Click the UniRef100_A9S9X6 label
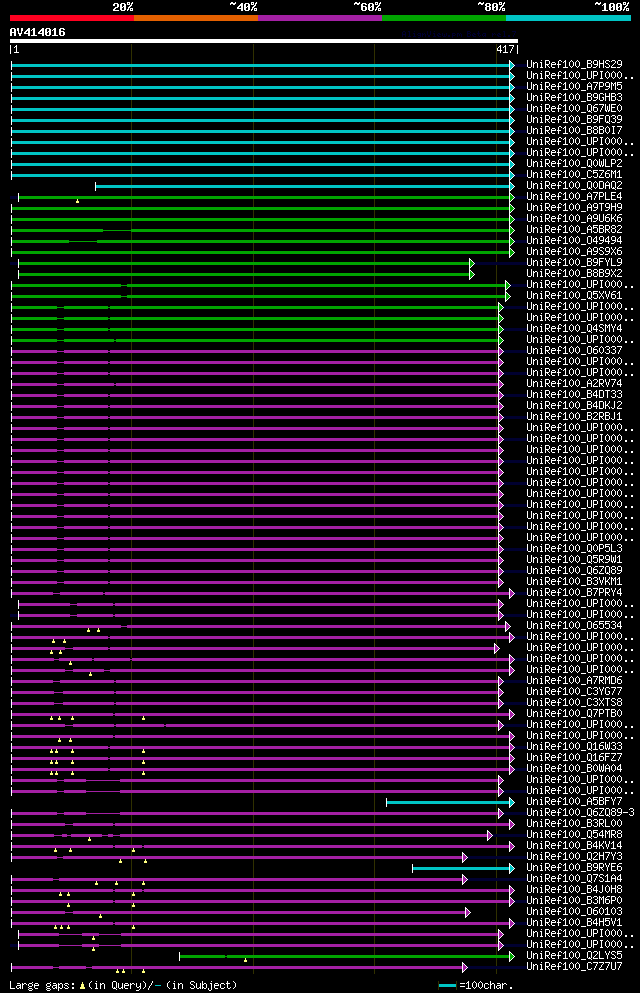Image resolution: width=640 pixels, height=993 pixels. click(574, 251)
